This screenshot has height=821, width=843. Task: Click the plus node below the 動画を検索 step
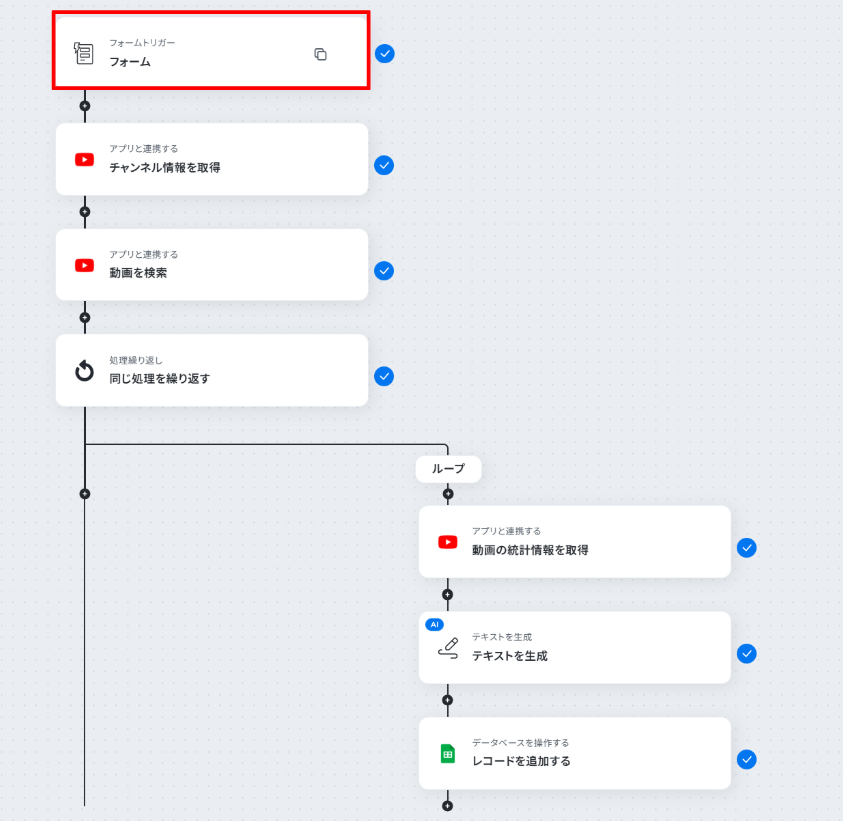pyautogui.click(x=84, y=317)
